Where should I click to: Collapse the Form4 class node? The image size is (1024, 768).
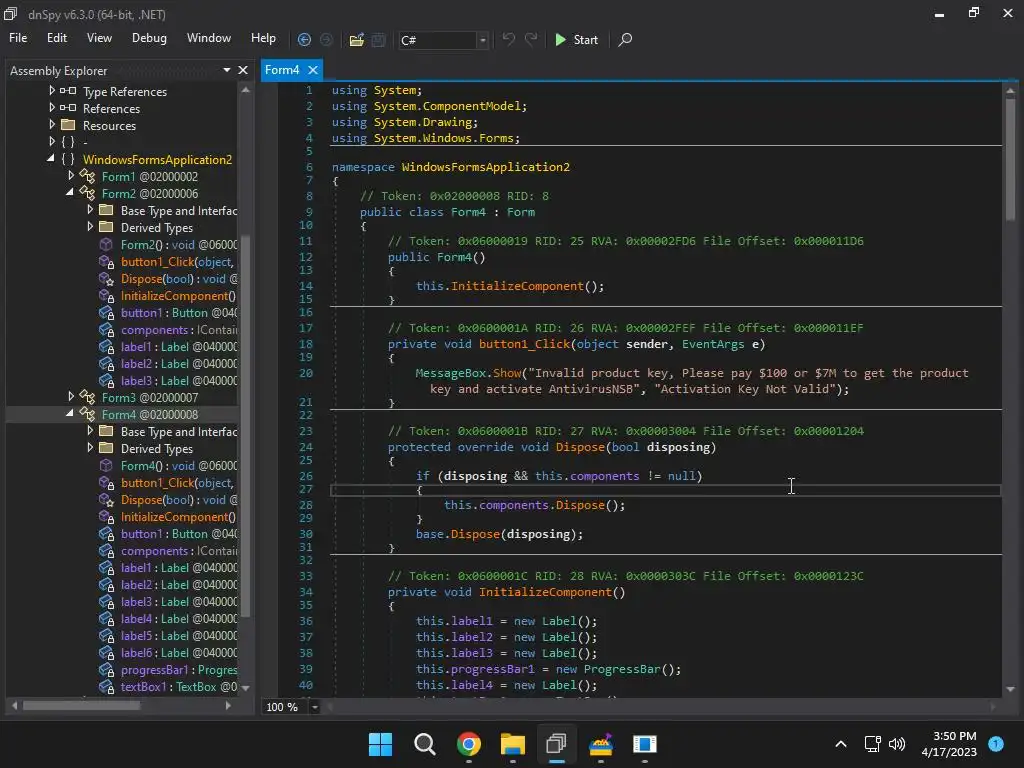point(70,413)
